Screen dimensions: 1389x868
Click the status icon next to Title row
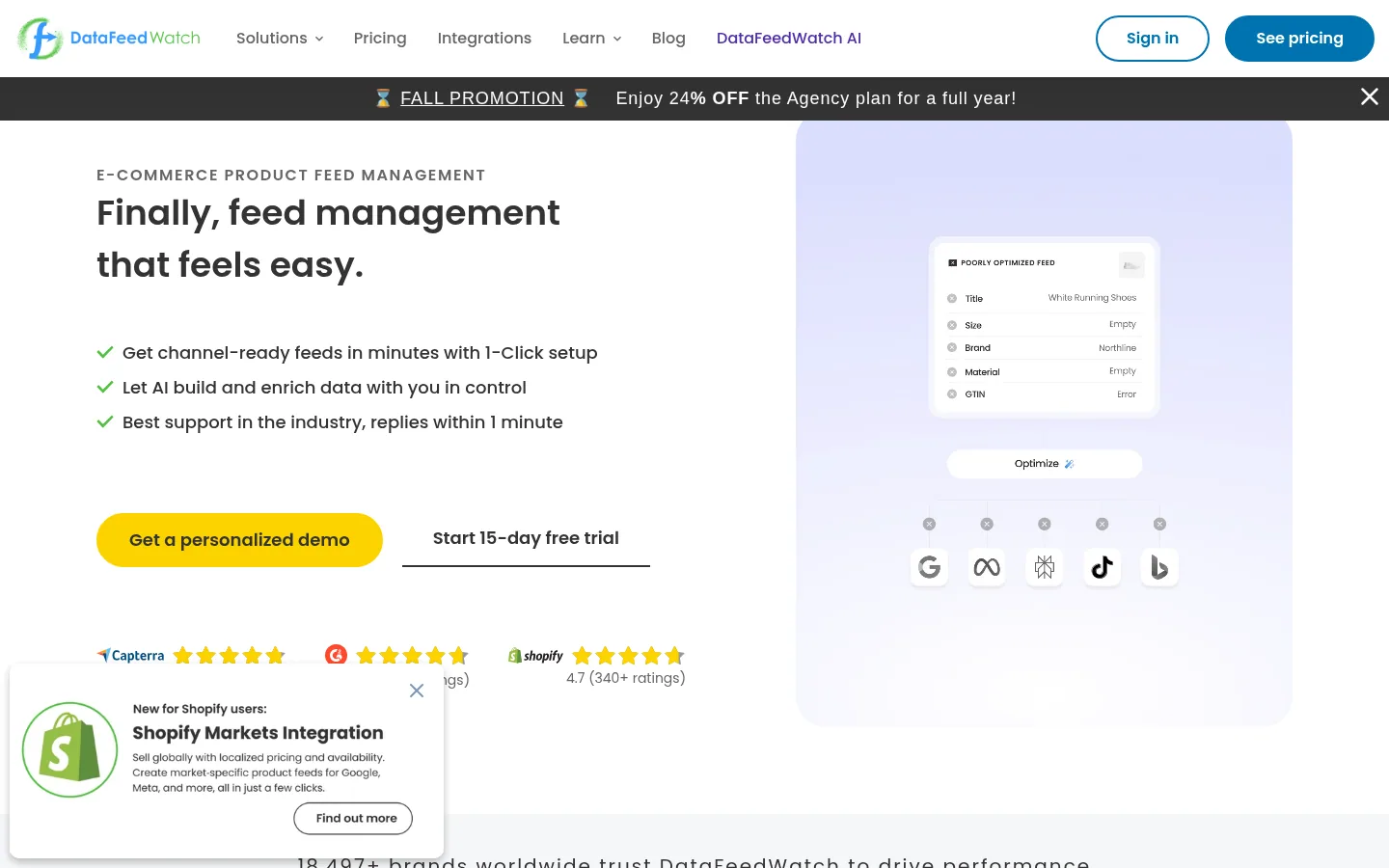coord(952,299)
